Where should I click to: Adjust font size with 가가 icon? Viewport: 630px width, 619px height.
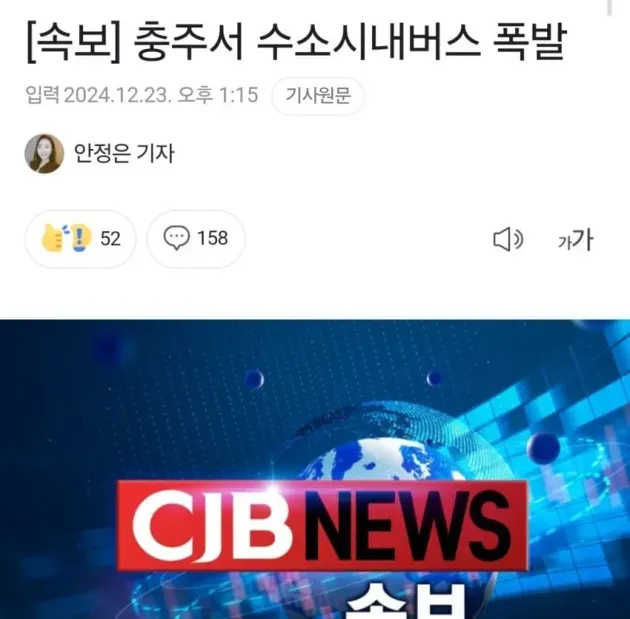click(x=575, y=240)
